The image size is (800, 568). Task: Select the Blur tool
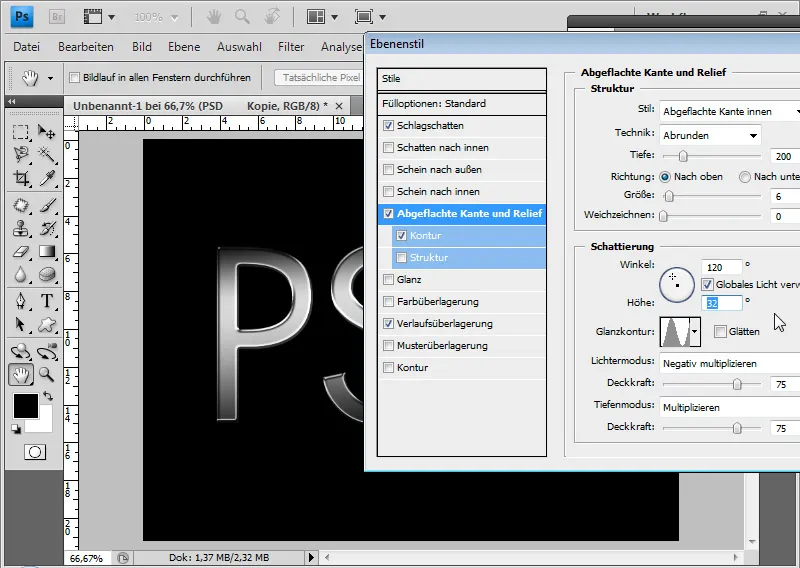coord(20,275)
